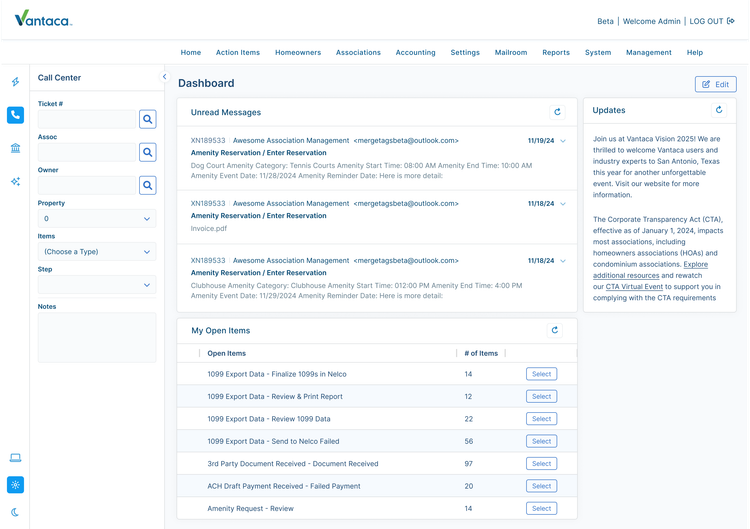
Task: Click Welcome Admin text
Action: coord(651,22)
